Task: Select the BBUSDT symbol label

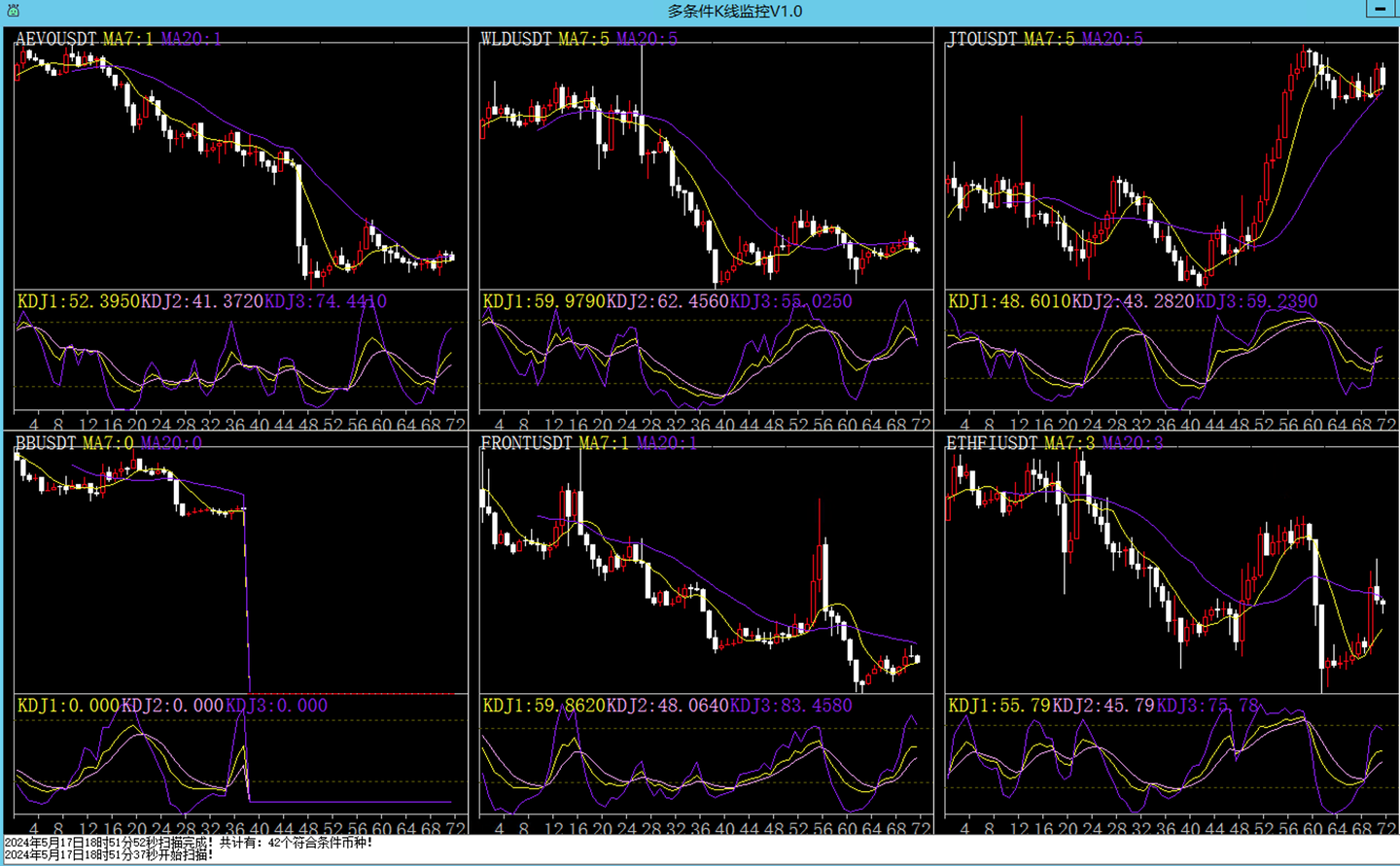Action: coord(46,443)
